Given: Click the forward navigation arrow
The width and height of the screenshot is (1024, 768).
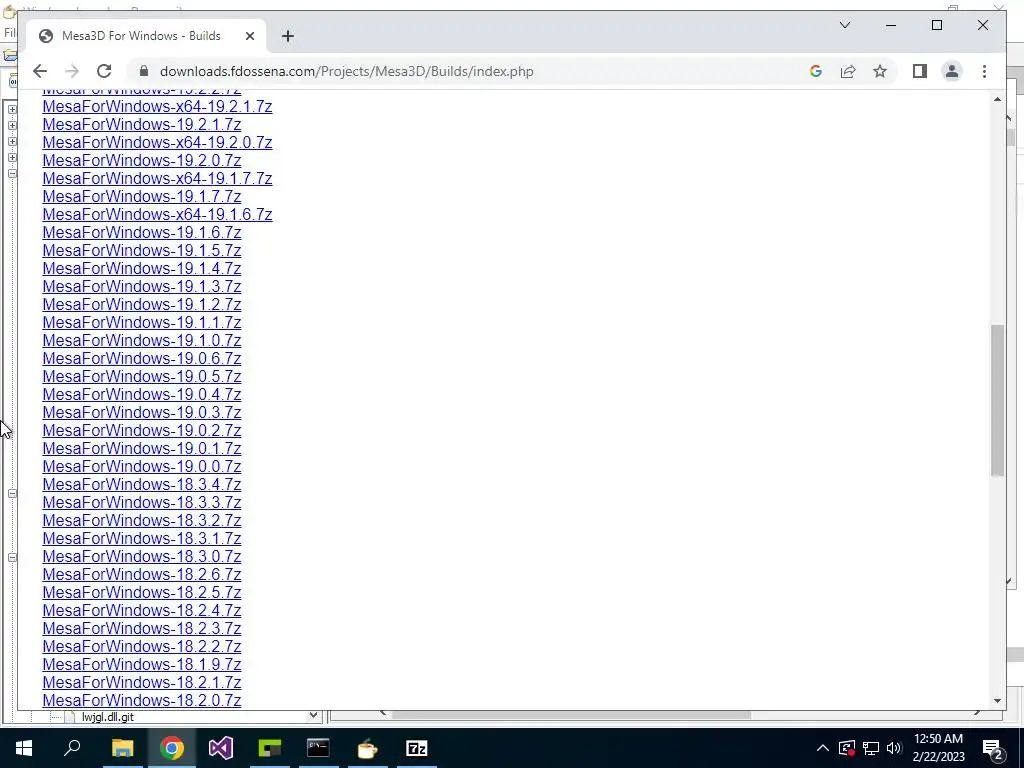Looking at the screenshot, I should click(x=72, y=71).
